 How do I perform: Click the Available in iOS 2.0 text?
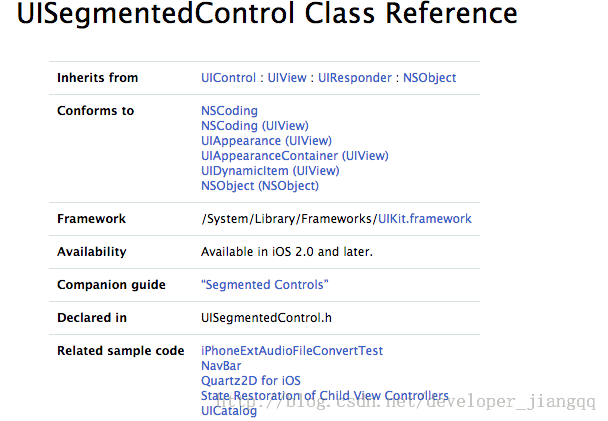(287, 252)
